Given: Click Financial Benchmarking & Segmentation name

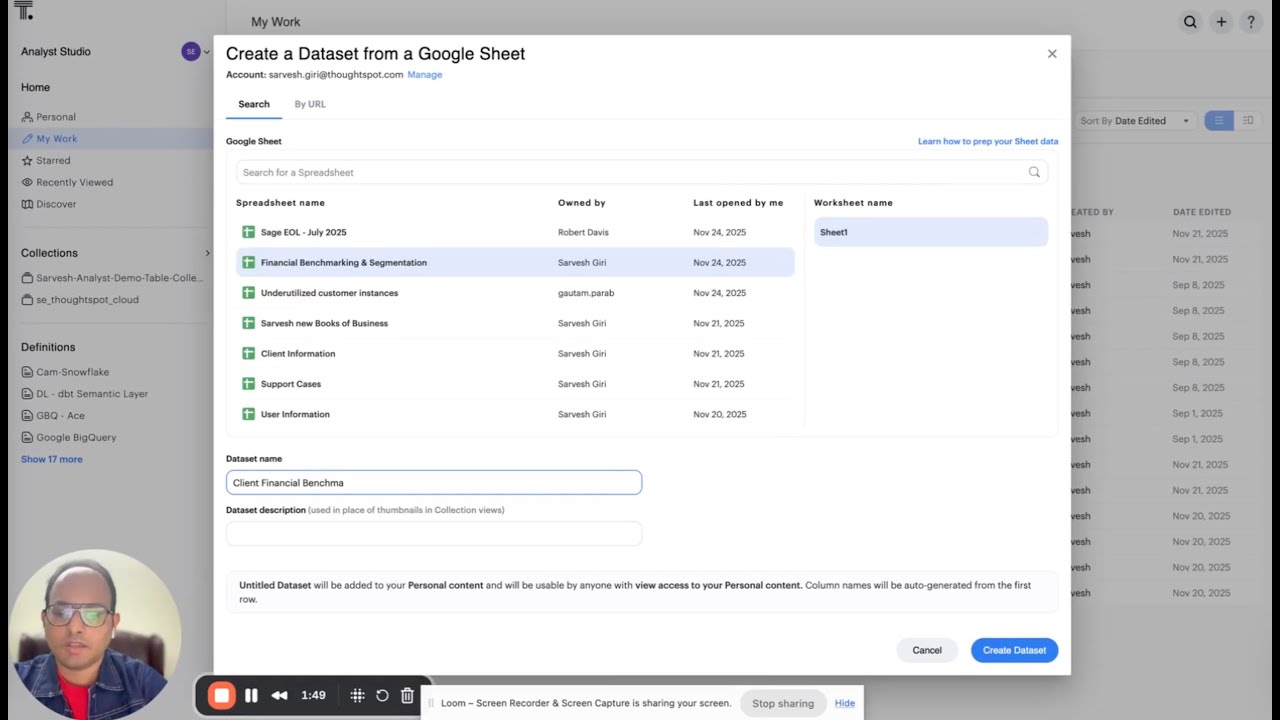Looking at the screenshot, I should pos(344,262).
